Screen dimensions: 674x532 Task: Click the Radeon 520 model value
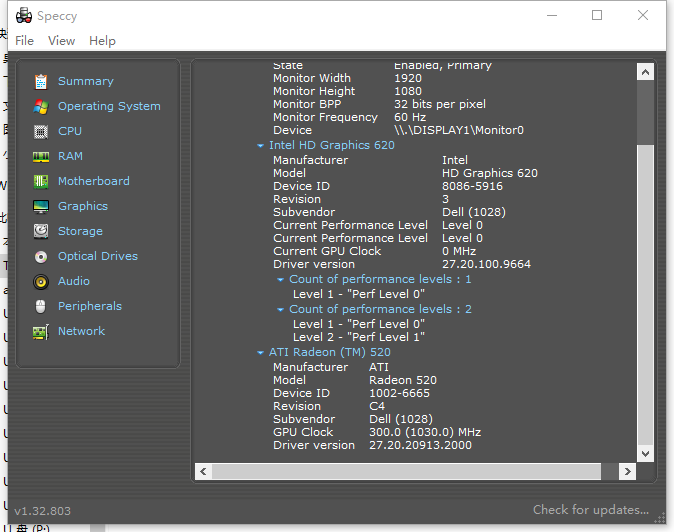[403, 380]
